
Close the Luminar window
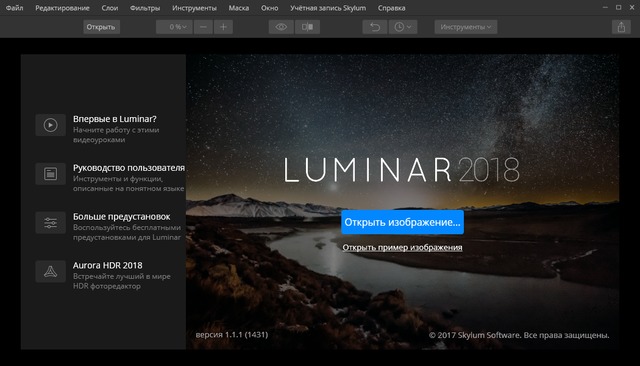(x=632, y=7)
